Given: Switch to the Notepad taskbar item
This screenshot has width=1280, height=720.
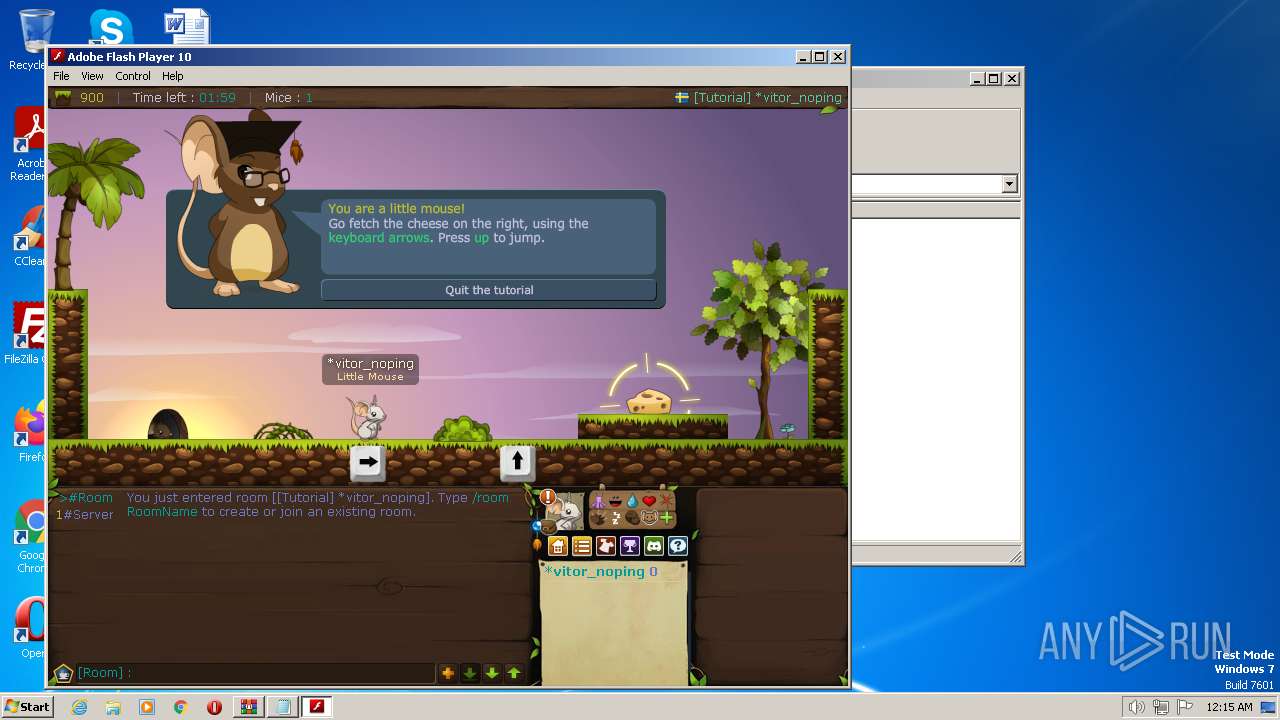Looking at the screenshot, I should [283, 706].
